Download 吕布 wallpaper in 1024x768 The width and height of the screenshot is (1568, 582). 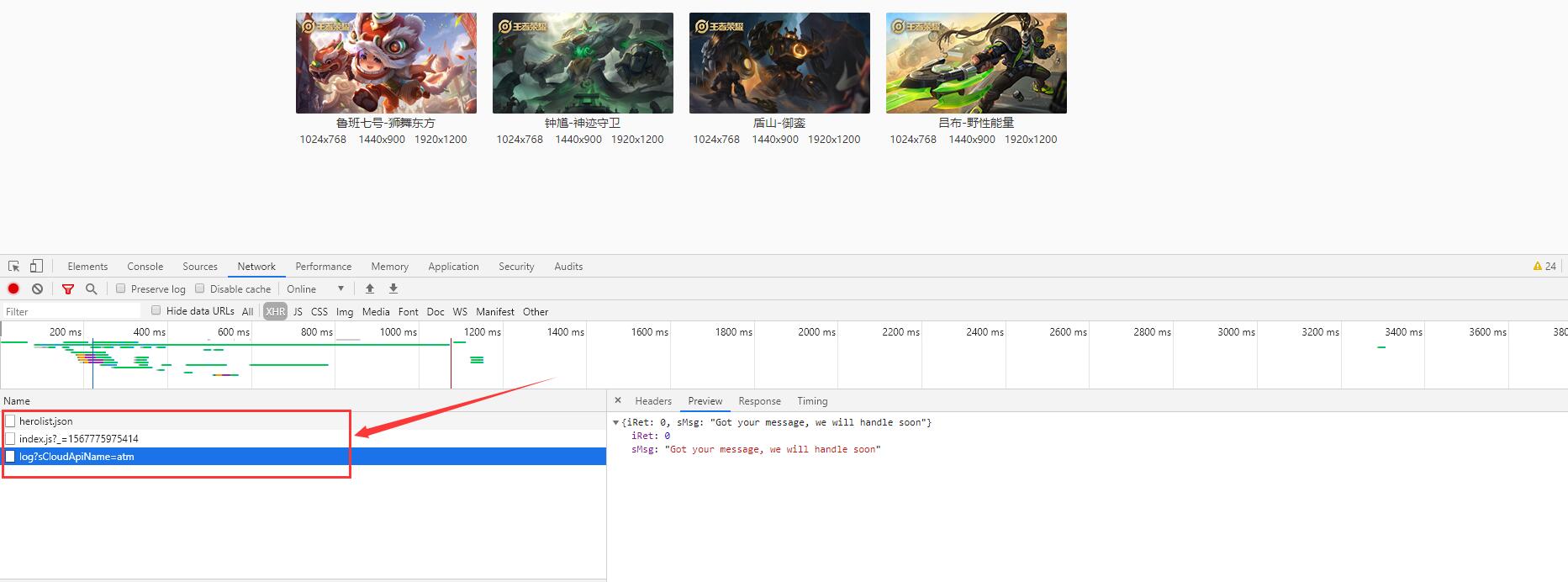[x=913, y=140]
